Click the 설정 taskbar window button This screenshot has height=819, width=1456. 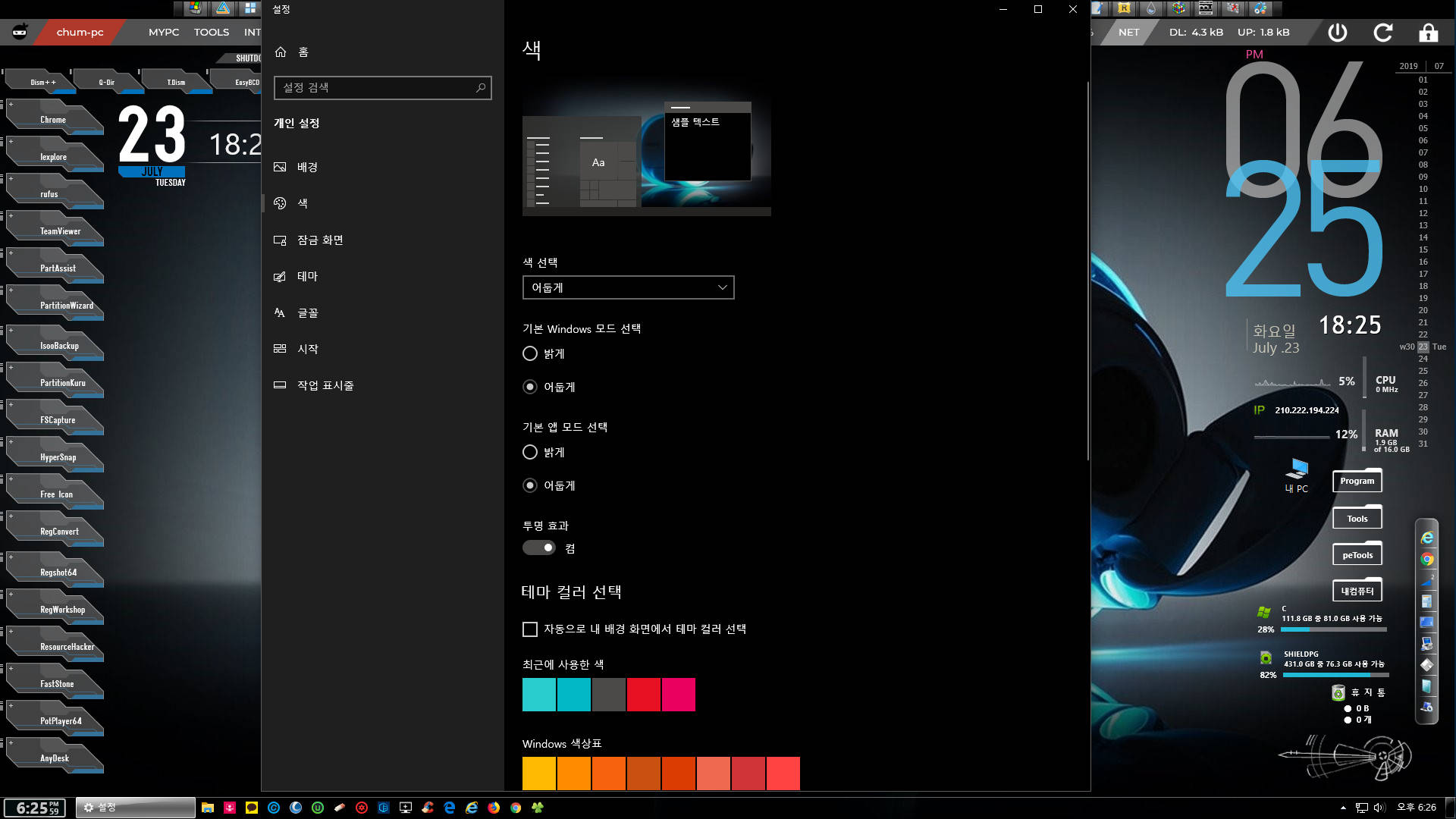(x=135, y=808)
